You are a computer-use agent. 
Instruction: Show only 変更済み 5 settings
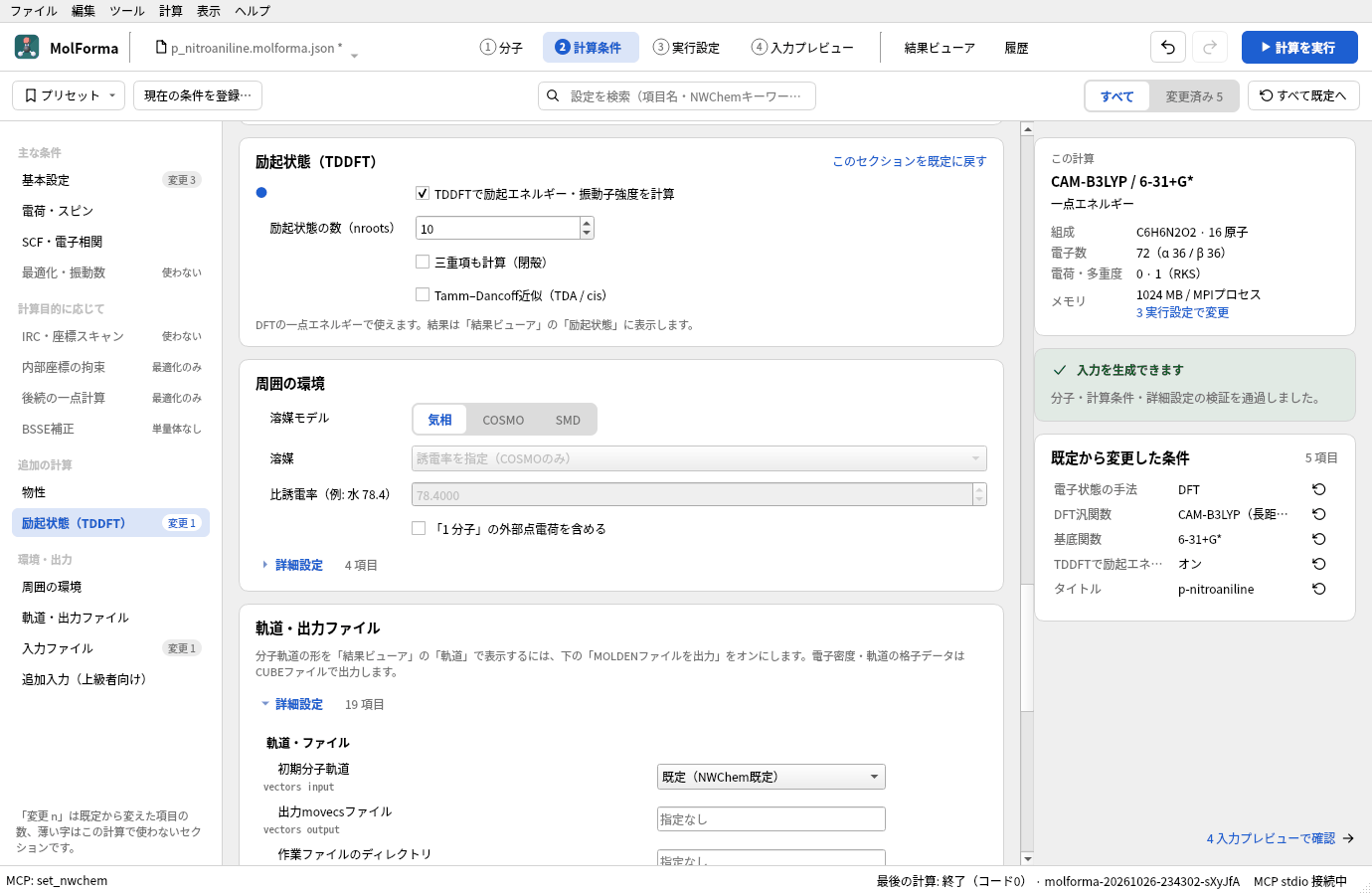[1194, 96]
